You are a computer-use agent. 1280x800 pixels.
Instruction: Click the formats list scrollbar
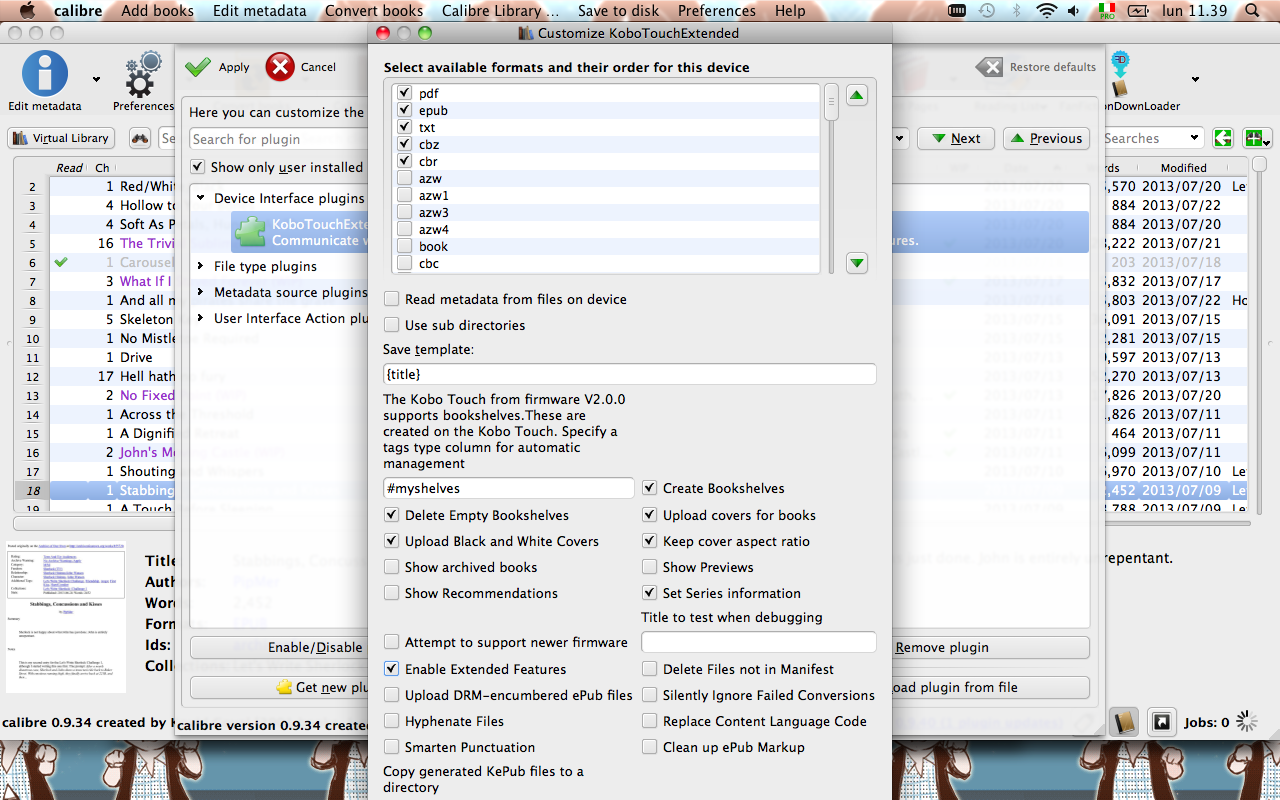[831, 103]
